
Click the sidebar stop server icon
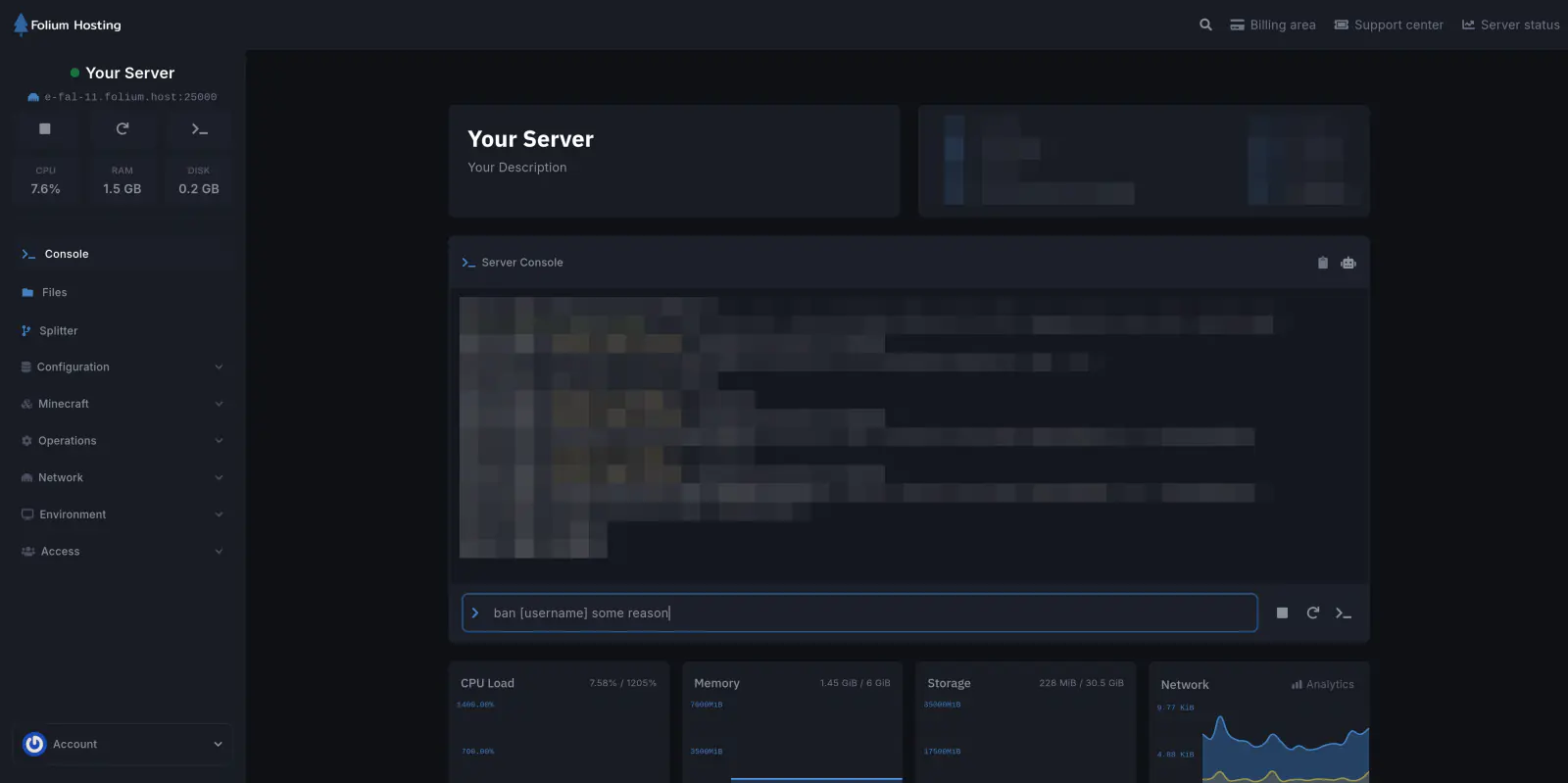tap(45, 128)
